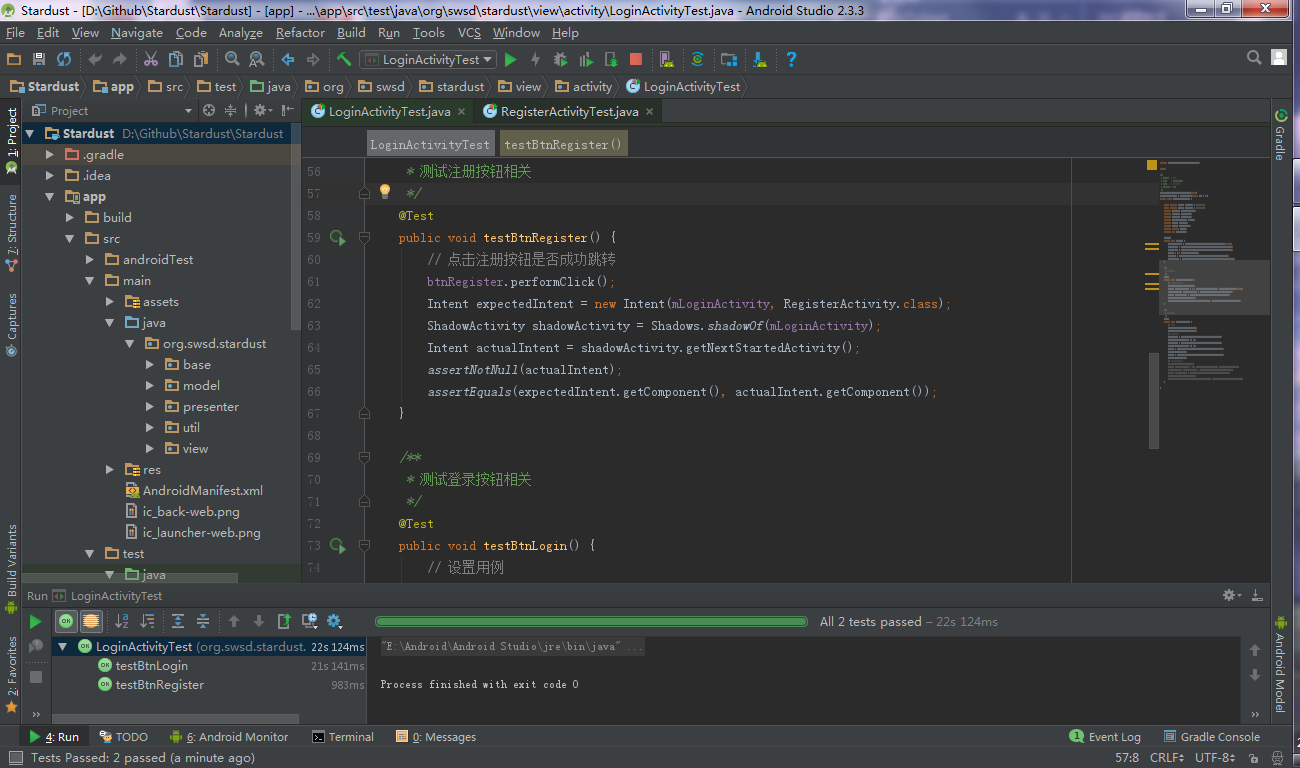Screen dimensions: 1300x768
Task: Click Scroll from Source target icon
Action: (209, 111)
